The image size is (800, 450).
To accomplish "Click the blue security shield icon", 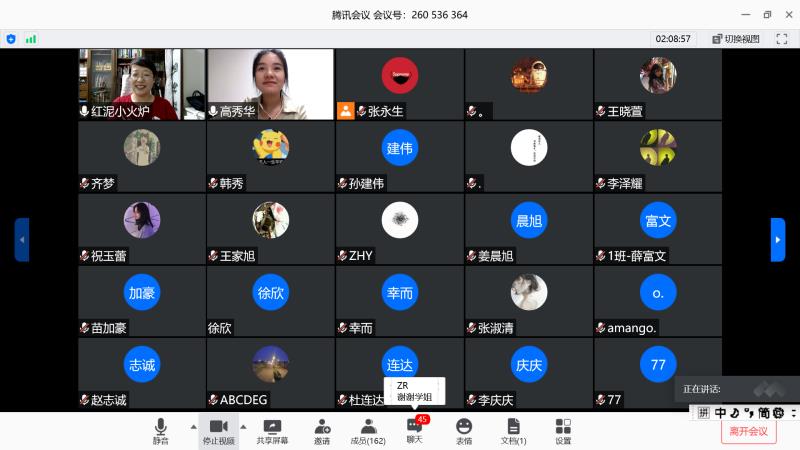I will pos(11,39).
